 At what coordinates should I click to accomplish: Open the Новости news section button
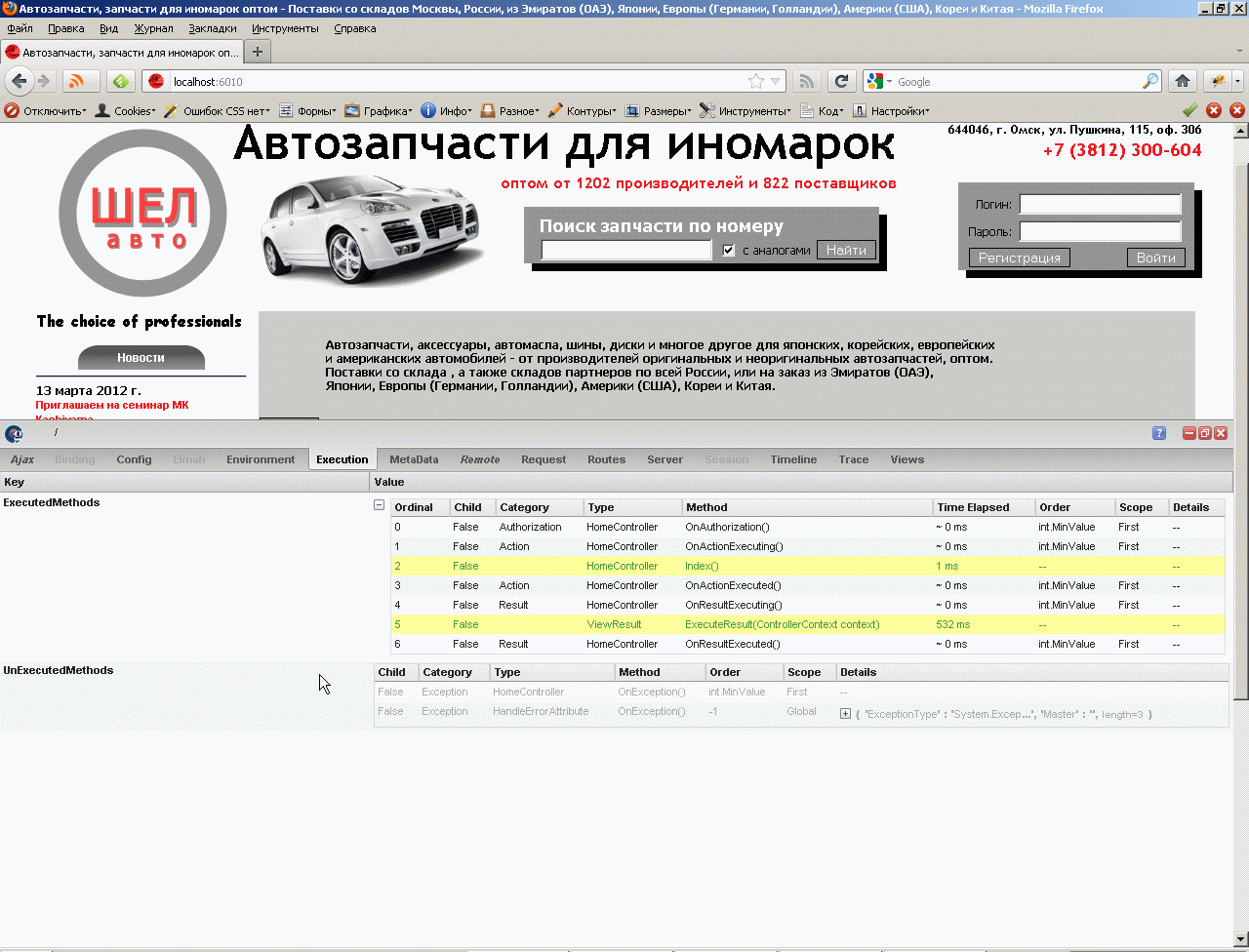[141, 358]
